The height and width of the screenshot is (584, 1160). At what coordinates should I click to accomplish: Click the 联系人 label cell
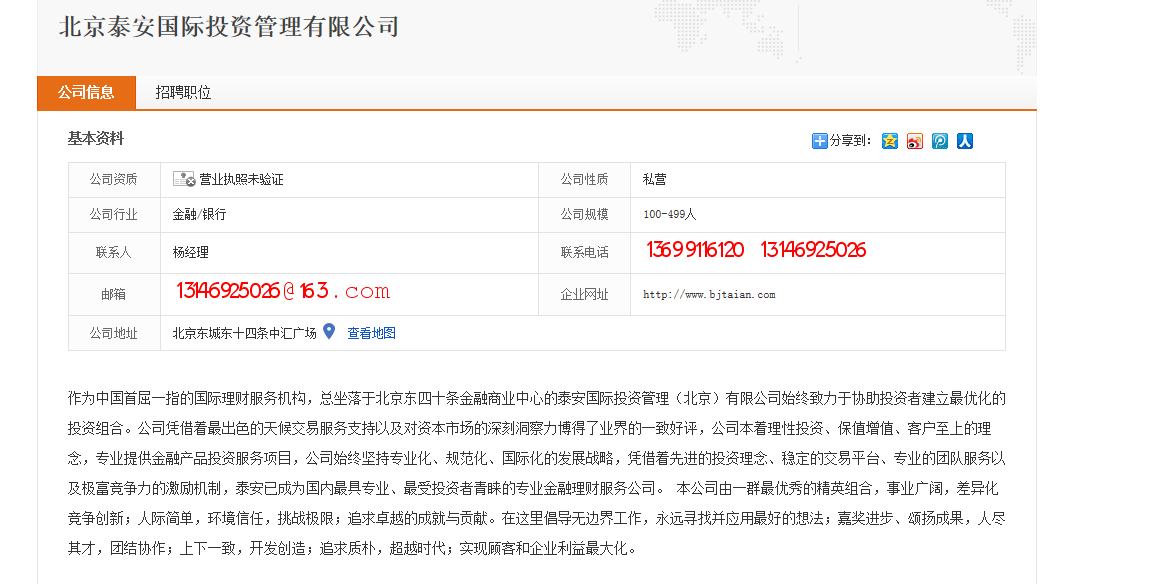[x=114, y=252]
